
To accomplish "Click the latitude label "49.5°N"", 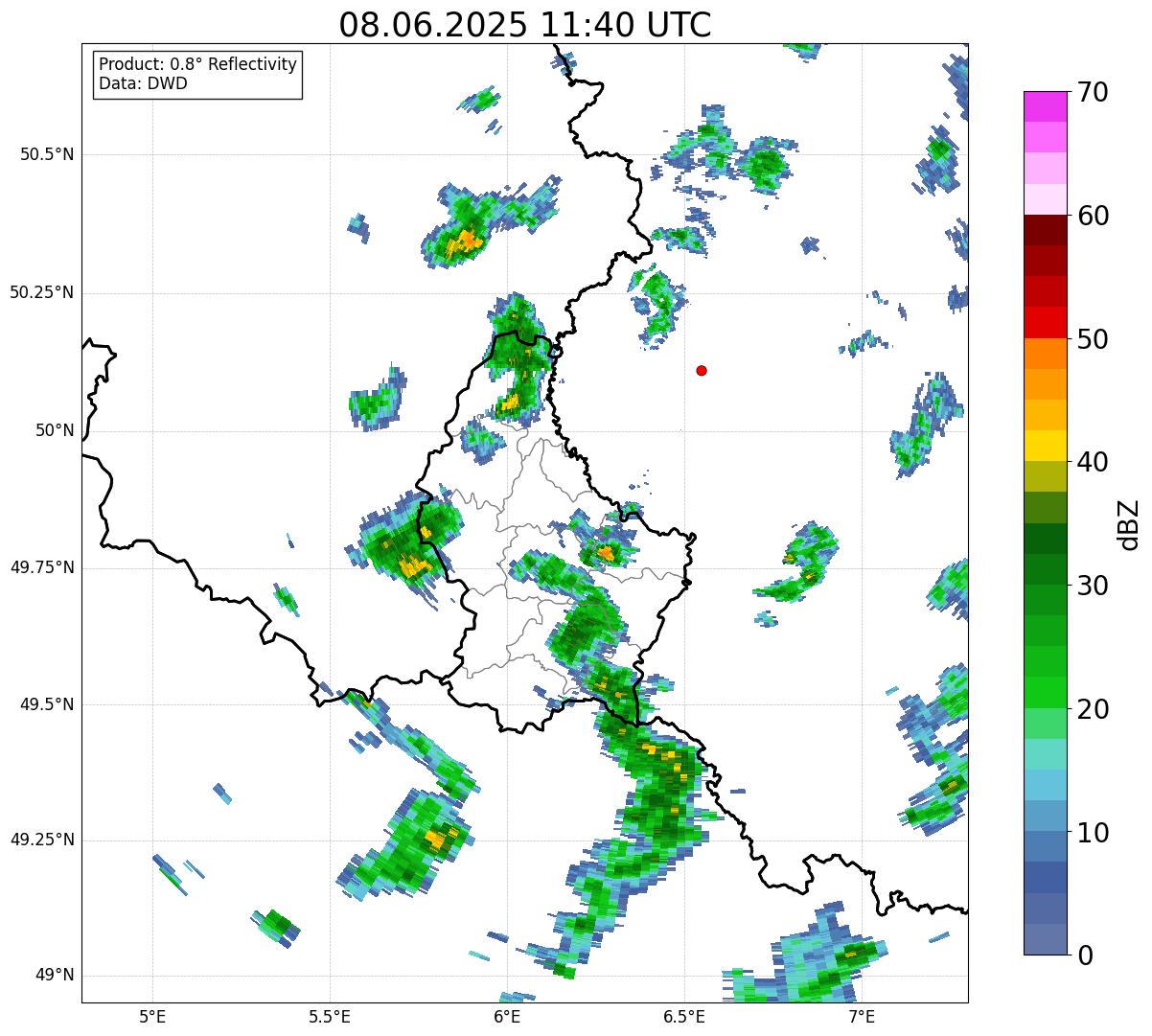I will click(46, 704).
